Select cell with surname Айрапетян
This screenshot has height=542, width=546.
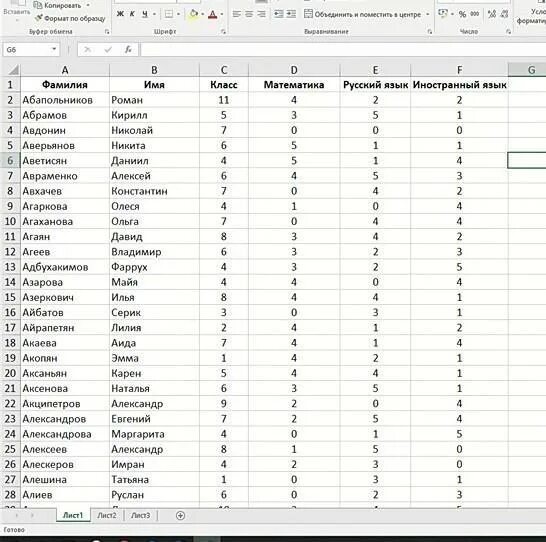click(x=65, y=328)
